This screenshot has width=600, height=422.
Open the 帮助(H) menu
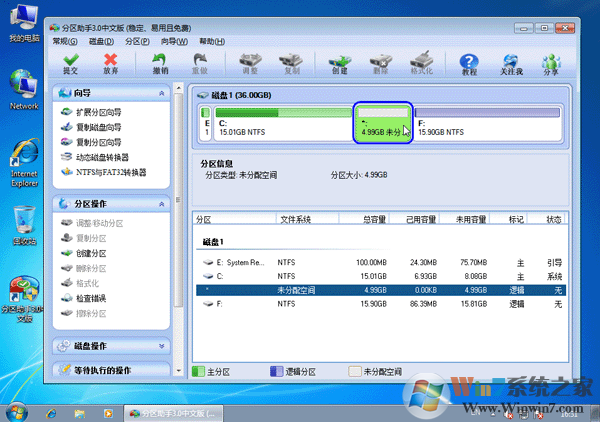(x=212, y=41)
